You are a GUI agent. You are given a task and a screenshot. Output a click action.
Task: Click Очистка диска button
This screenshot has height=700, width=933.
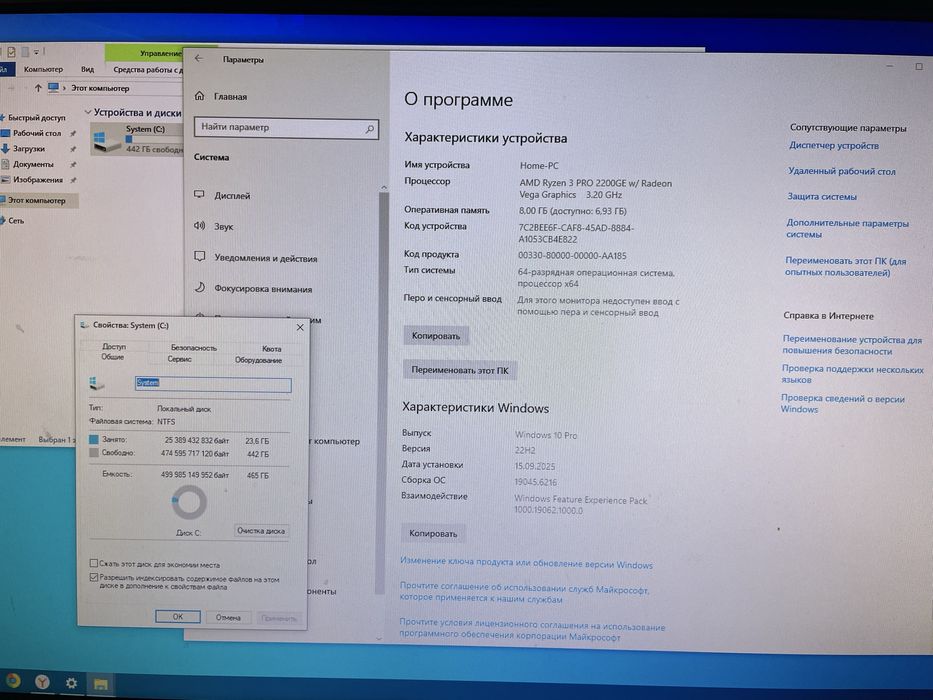261,530
